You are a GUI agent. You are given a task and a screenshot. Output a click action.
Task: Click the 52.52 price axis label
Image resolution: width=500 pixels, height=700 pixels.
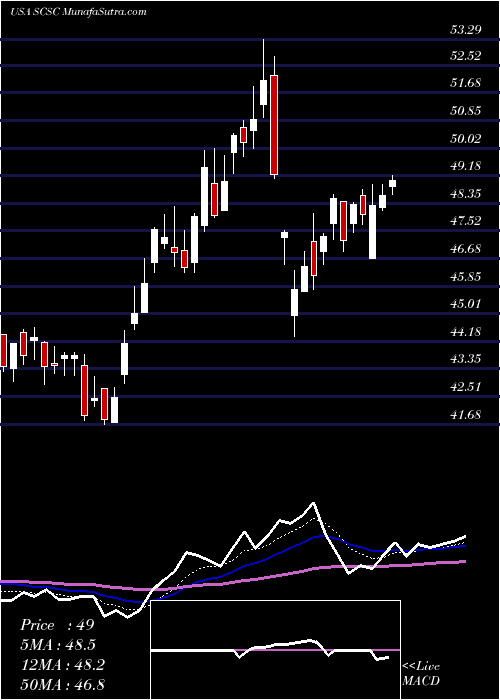coord(467,56)
